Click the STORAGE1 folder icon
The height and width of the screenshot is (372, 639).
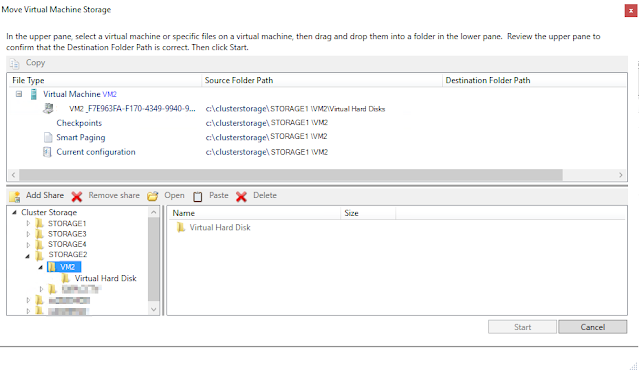tap(40, 223)
